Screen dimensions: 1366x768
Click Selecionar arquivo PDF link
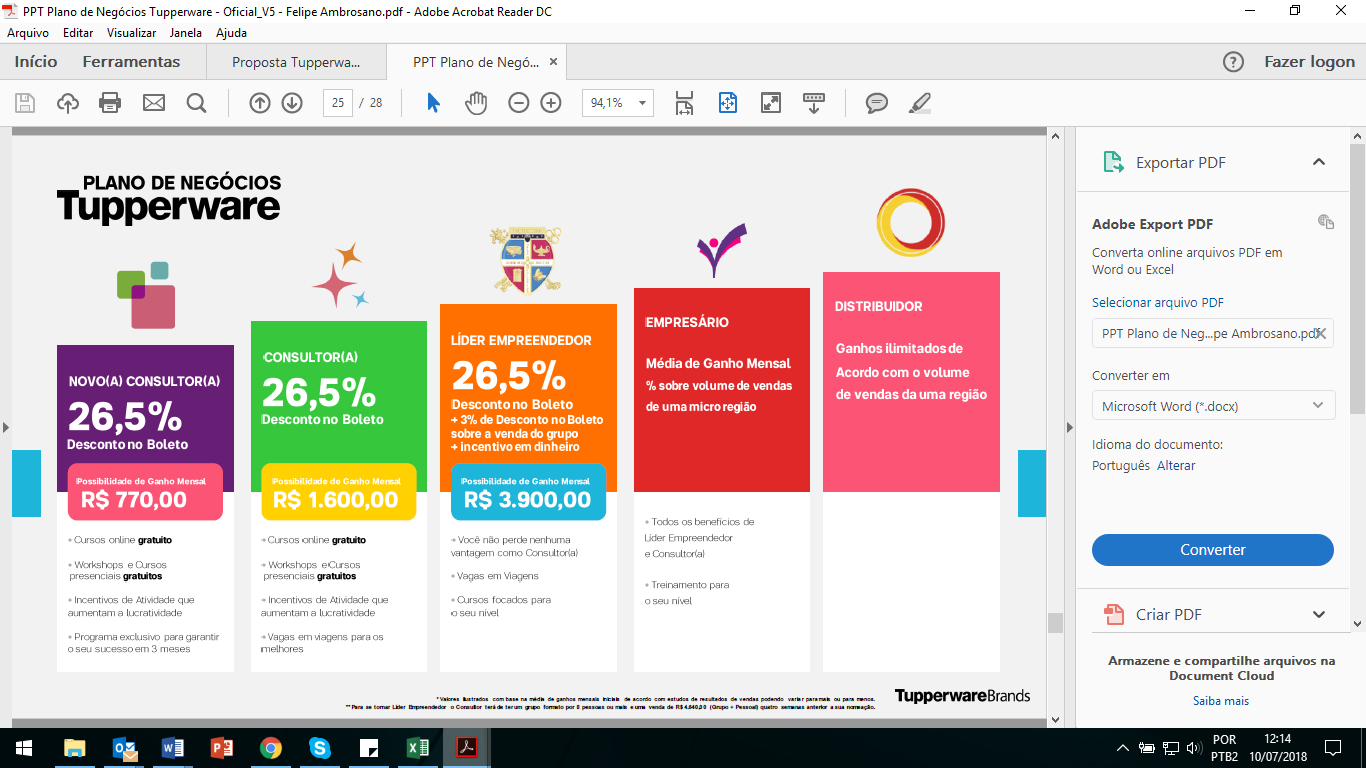pos(1158,302)
